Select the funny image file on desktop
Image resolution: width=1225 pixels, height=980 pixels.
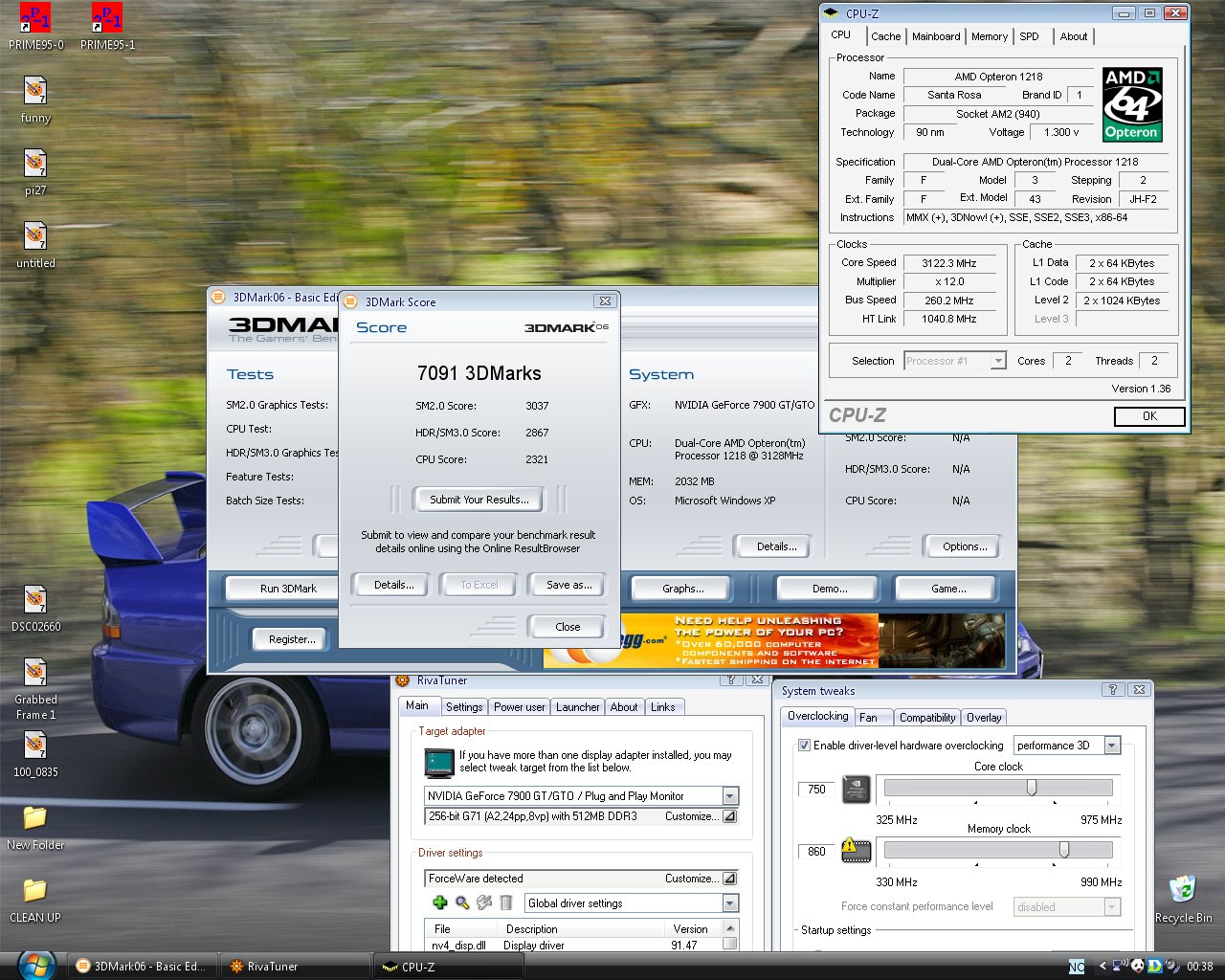[35, 100]
